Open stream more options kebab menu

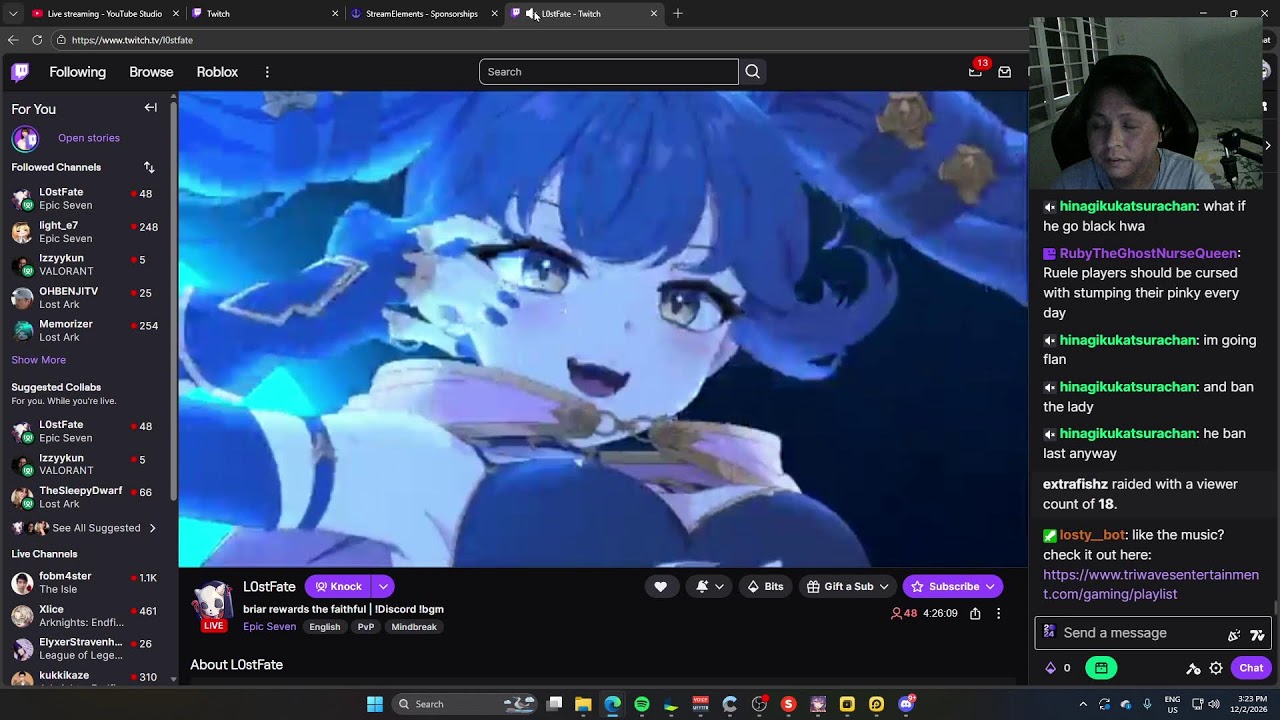[x=998, y=614]
